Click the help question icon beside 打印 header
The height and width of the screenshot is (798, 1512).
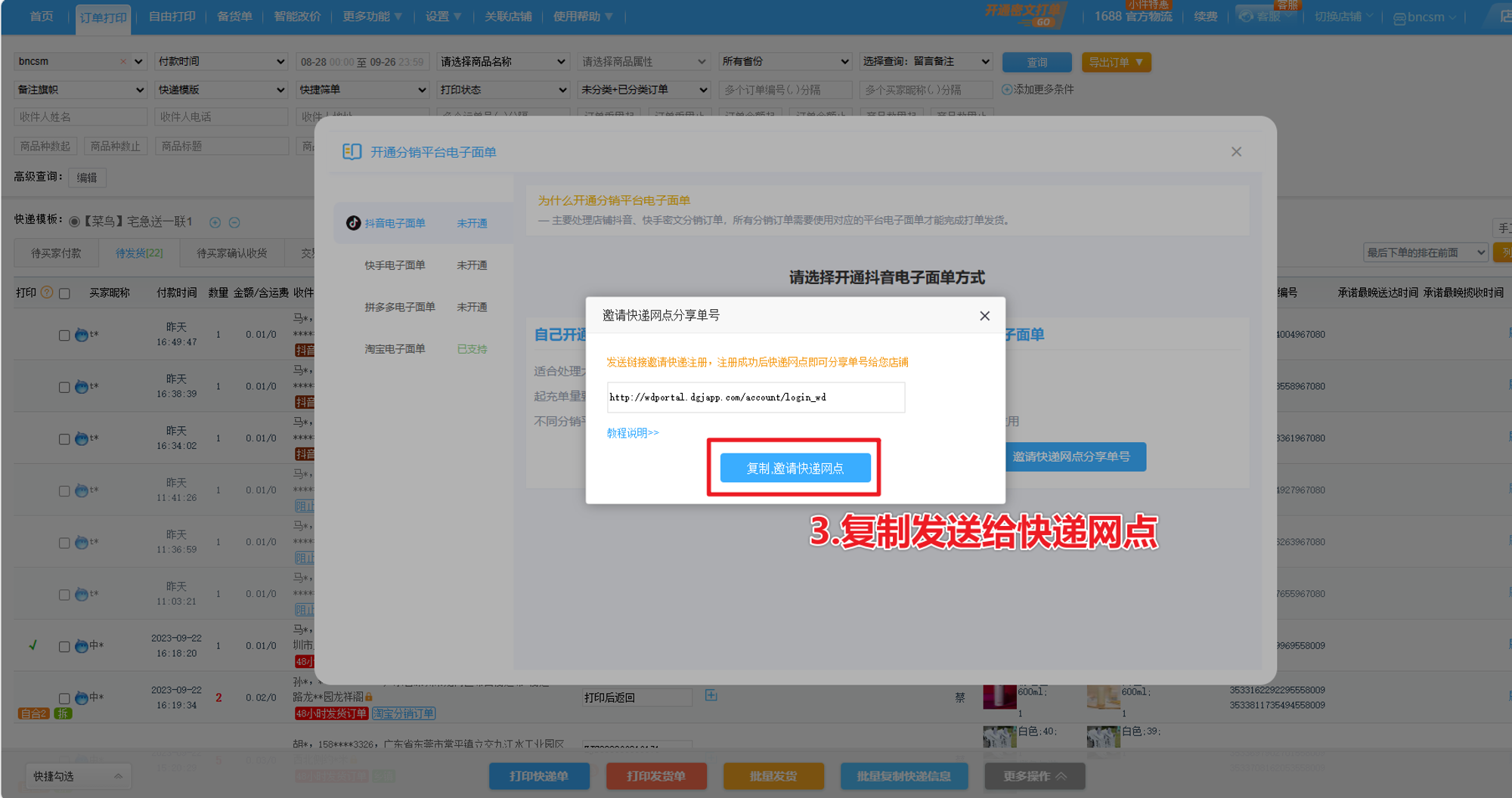tap(47, 292)
